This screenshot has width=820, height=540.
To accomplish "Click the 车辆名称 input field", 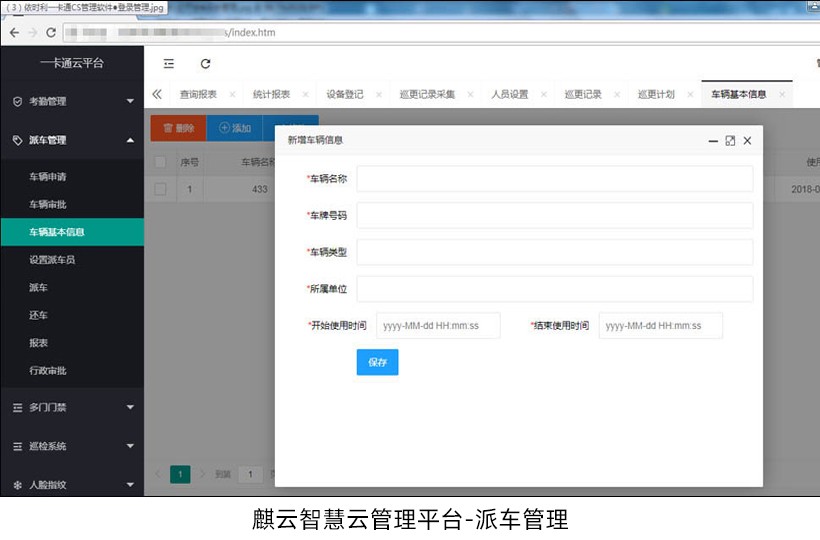I will click(x=554, y=179).
